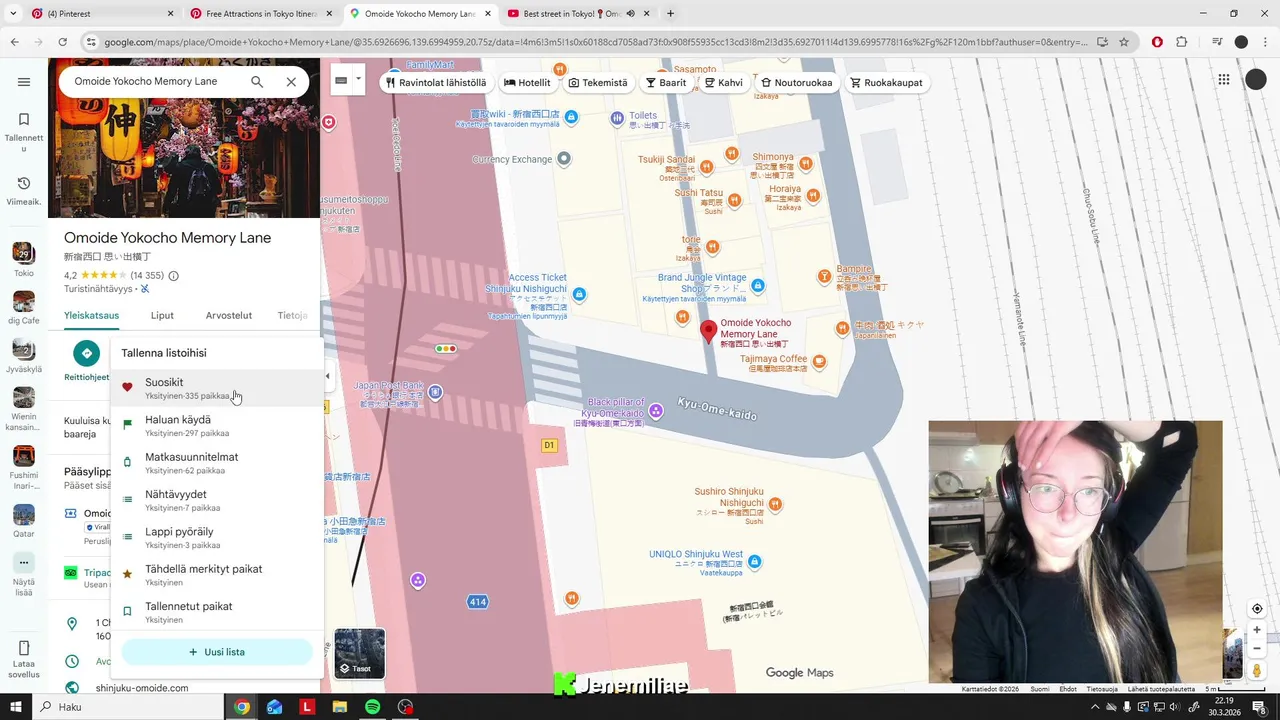This screenshot has width=1280, height=720.
Task: Switch to Best street in Tokyo tab
Action: coord(578,14)
